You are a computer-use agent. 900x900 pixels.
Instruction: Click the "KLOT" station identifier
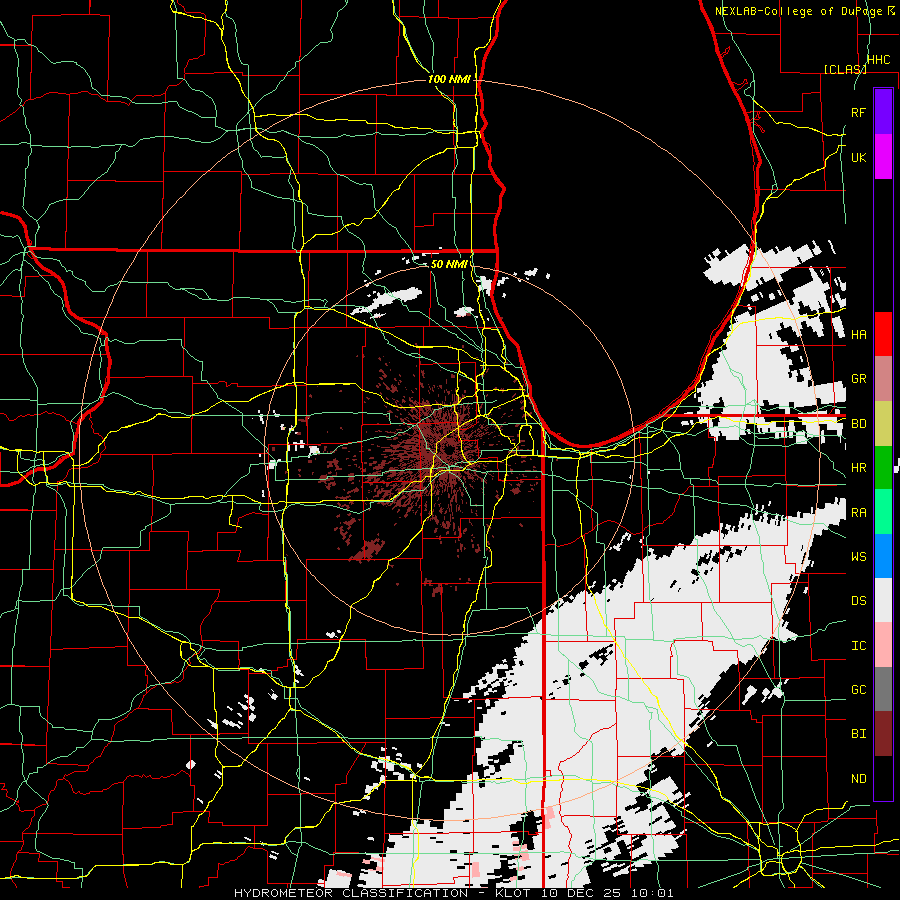[514, 893]
